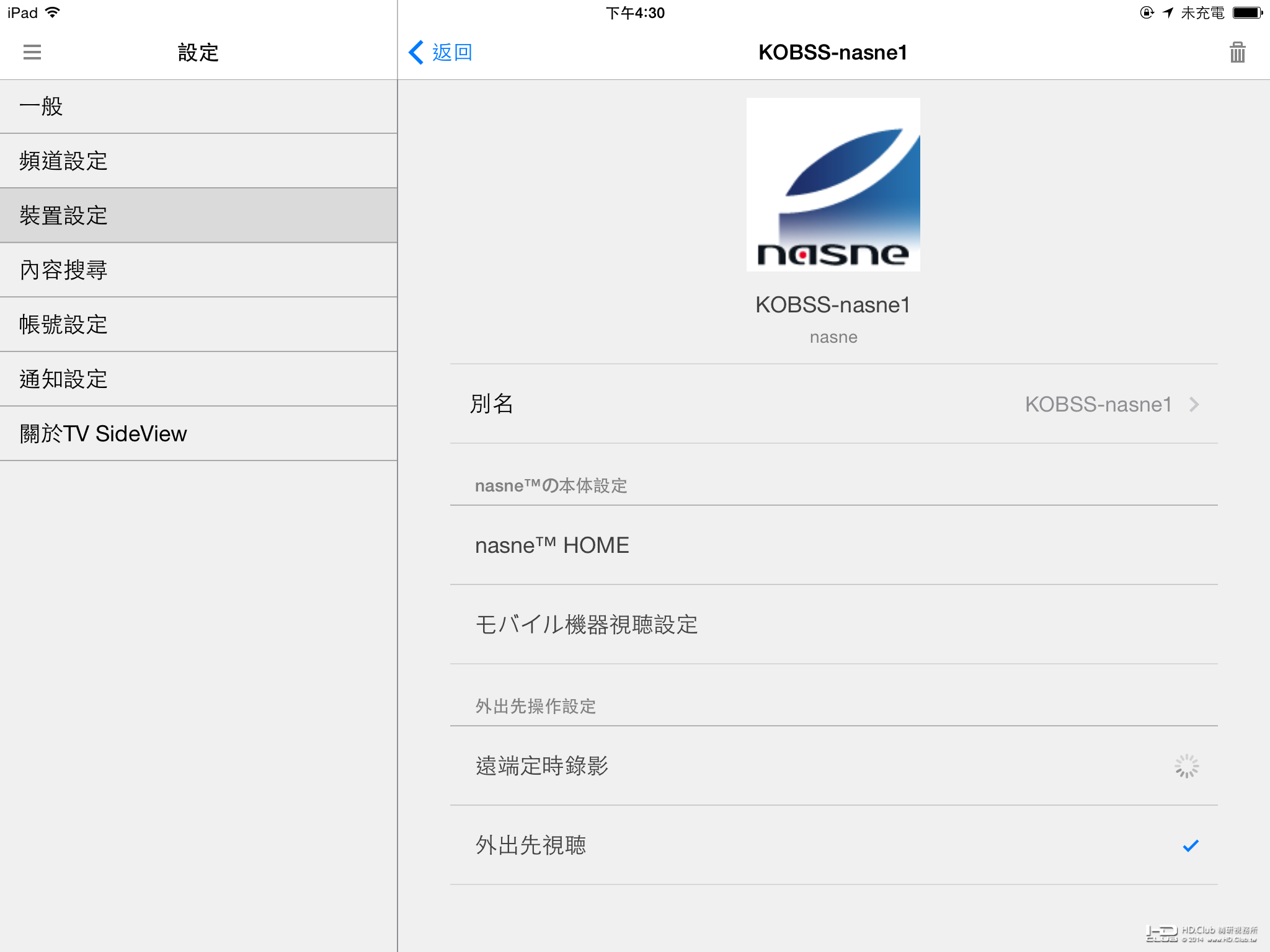Tap the 未充電 status text
This screenshot has height=952, width=1270.
point(1202,12)
